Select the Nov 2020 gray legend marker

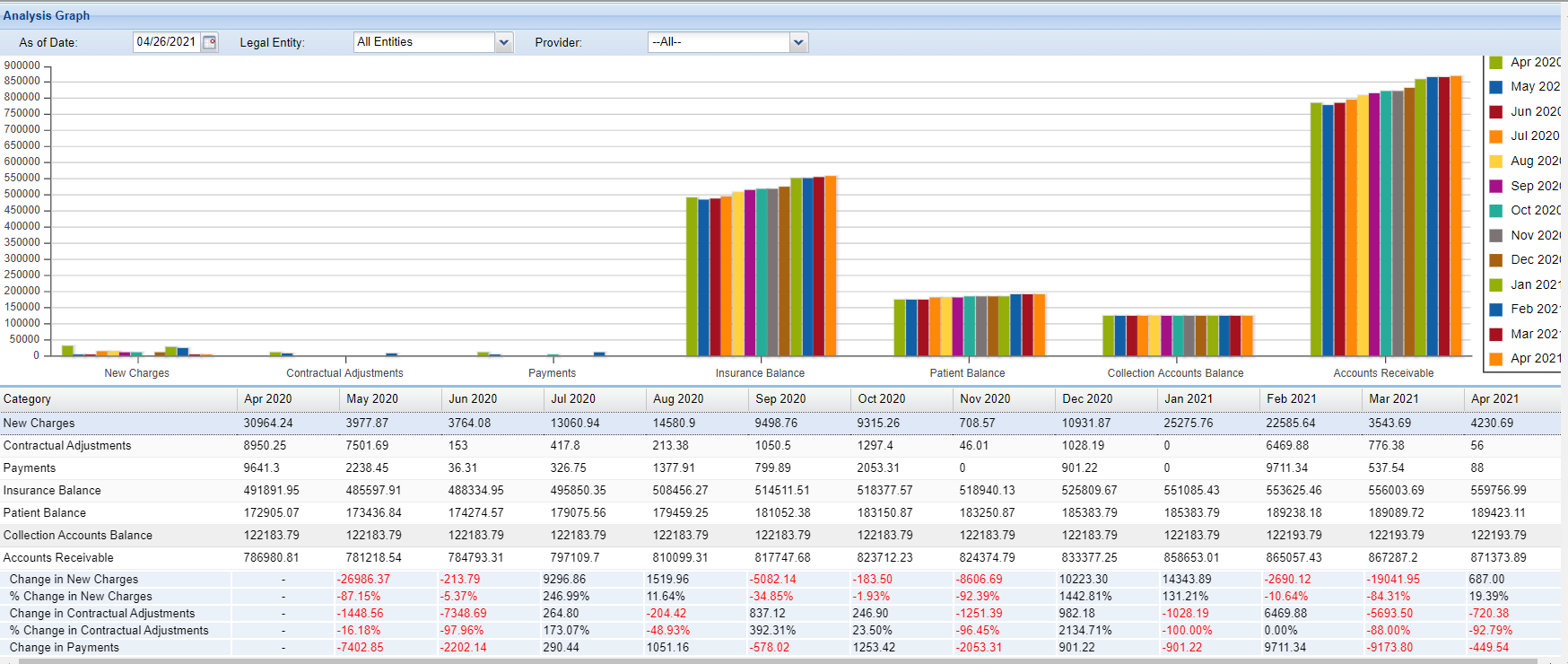[x=1495, y=235]
